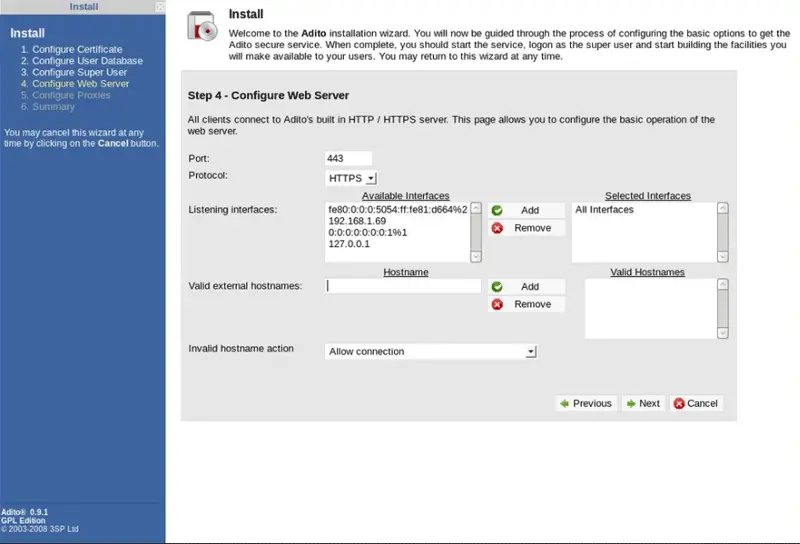Open the Protocol HTTPS dropdown

[x=351, y=178]
